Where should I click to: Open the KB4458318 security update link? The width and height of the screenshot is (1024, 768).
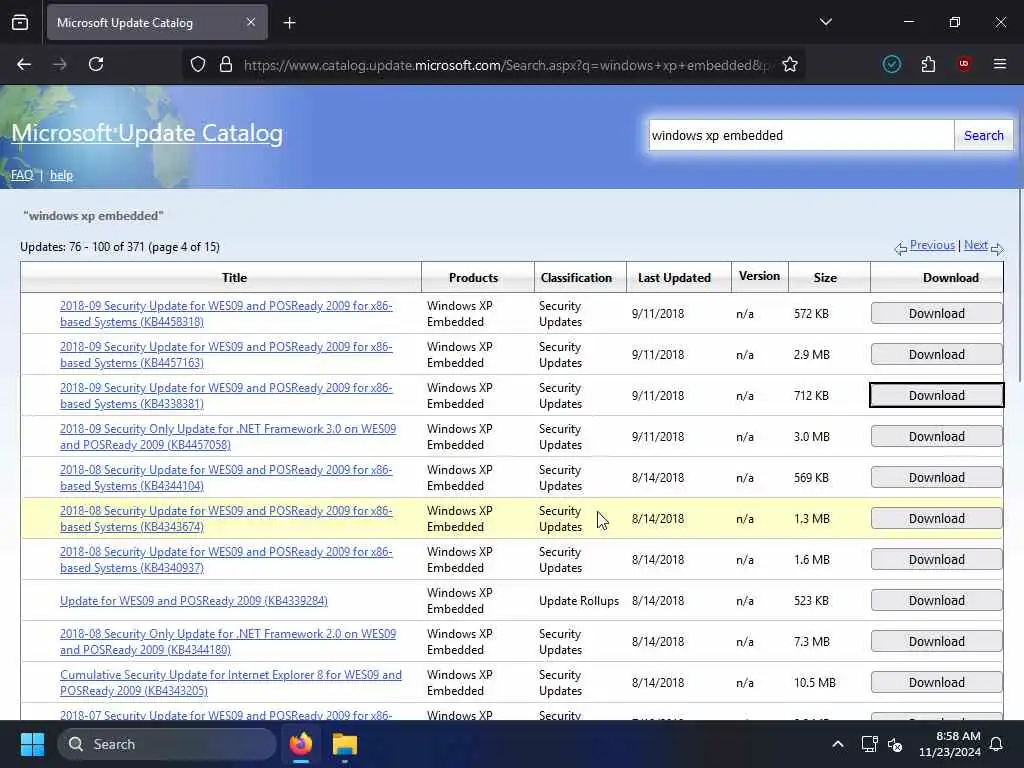(226, 313)
